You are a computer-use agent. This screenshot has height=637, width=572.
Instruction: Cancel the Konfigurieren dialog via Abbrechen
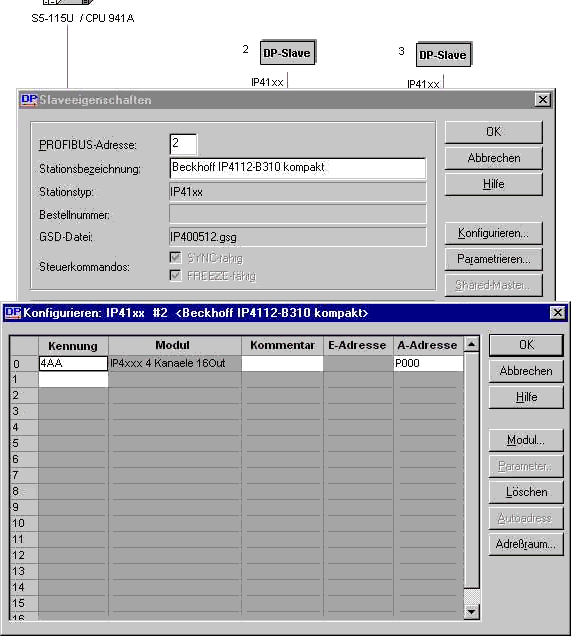(x=526, y=371)
